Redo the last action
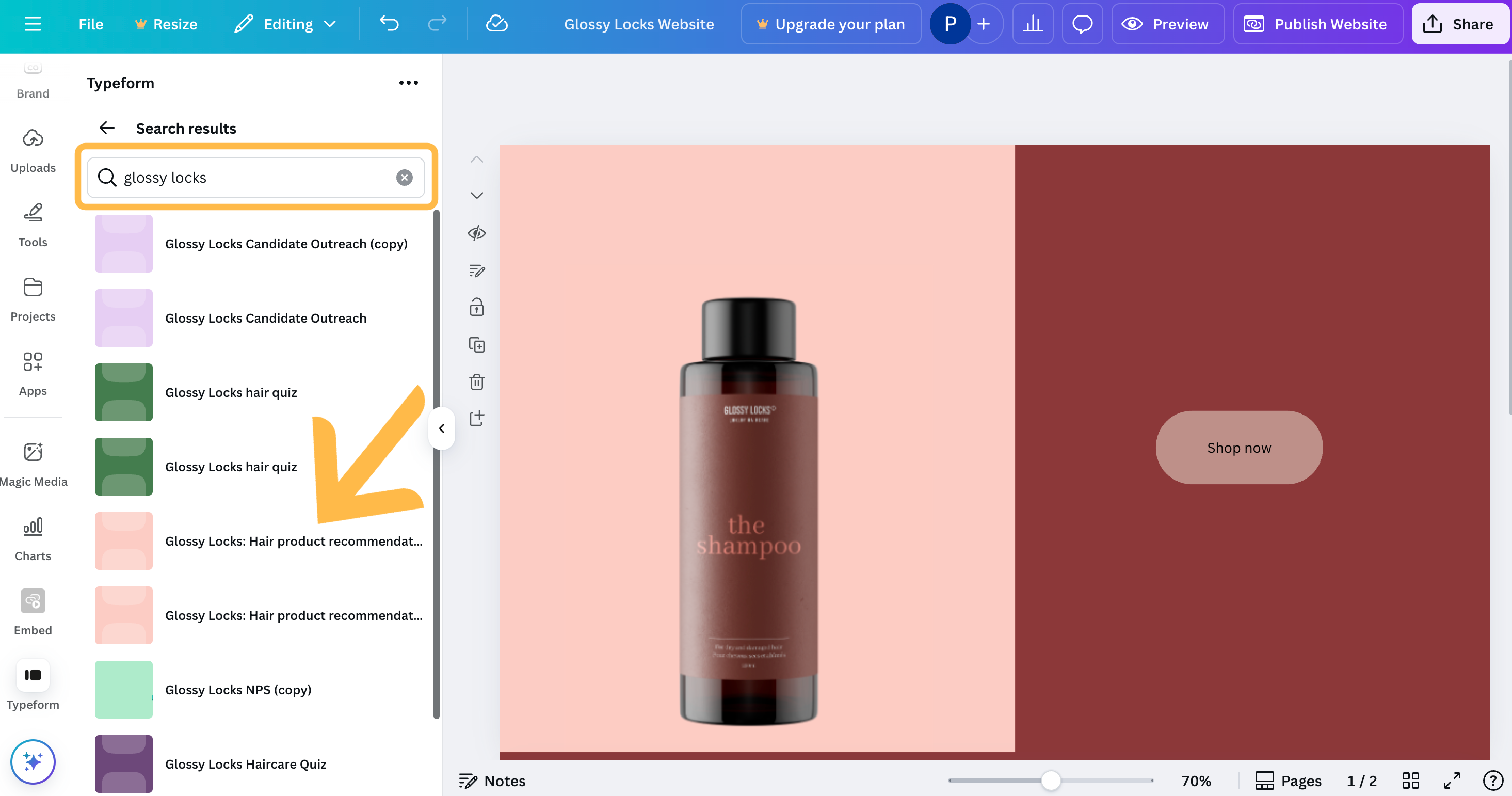The width and height of the screenshot is (1512, 796). [437, 24]
